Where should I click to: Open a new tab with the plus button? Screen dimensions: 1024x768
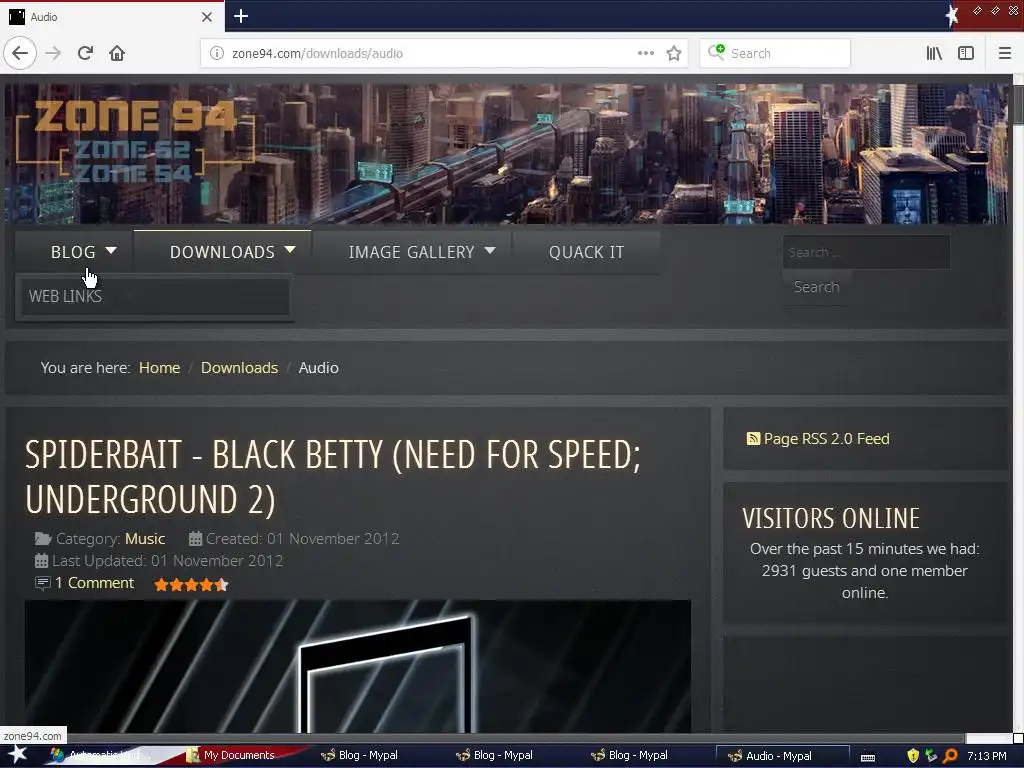241,16
